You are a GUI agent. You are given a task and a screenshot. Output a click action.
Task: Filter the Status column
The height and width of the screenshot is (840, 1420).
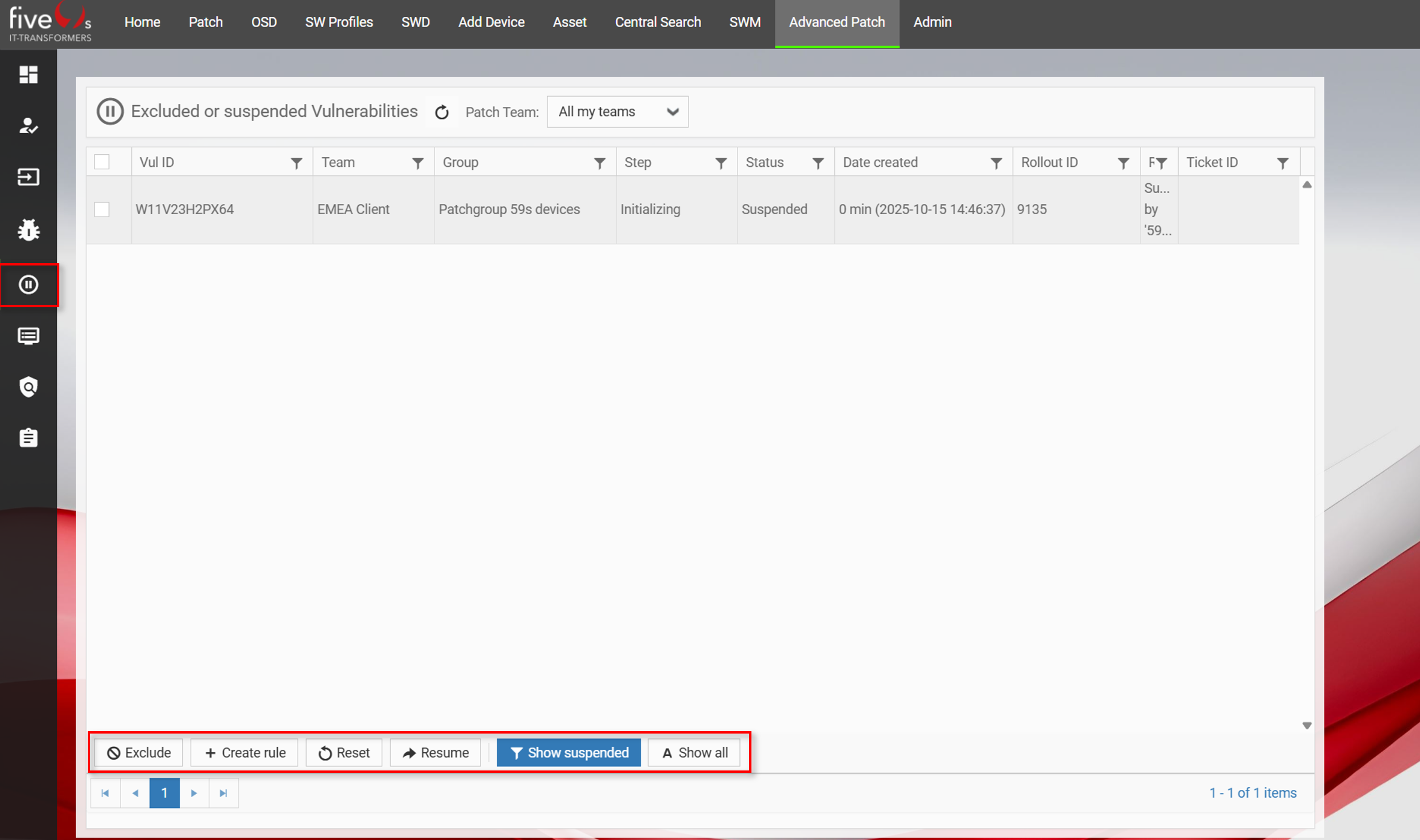pyautogui.click(x=818, y=163)
